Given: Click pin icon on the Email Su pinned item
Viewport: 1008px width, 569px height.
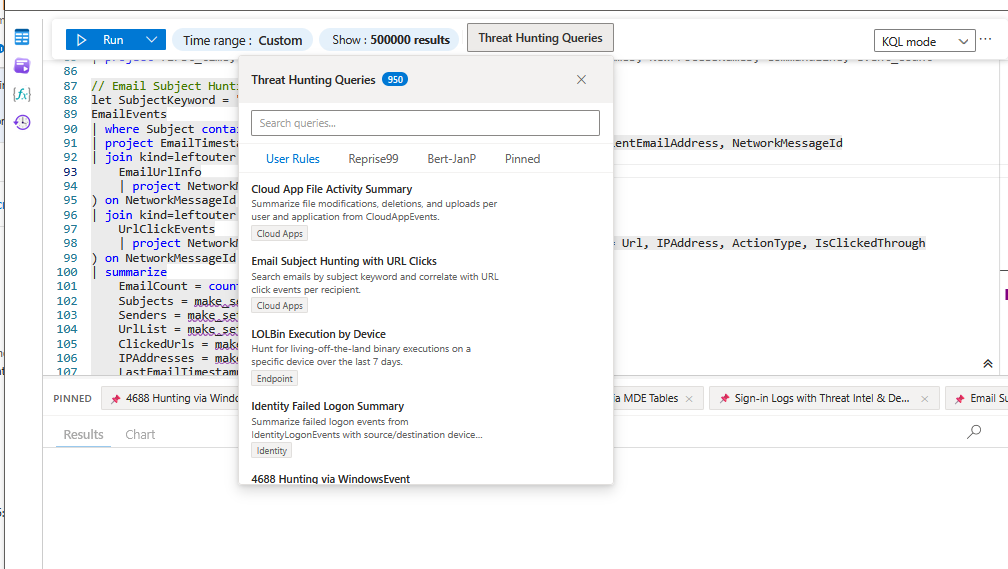Looking at the screenshot, I should (x=960, y=399).
